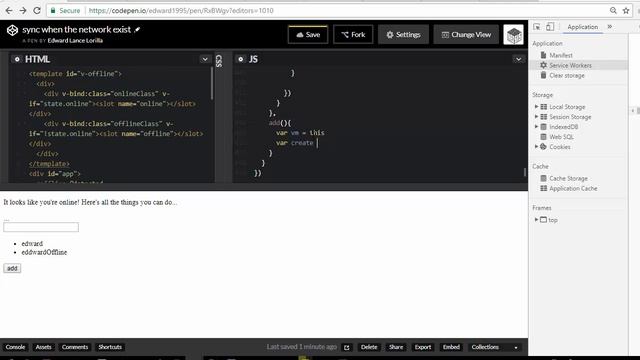Open Clear storage item
The height and width of the screenshot is (360, 640).
[567, 76]
